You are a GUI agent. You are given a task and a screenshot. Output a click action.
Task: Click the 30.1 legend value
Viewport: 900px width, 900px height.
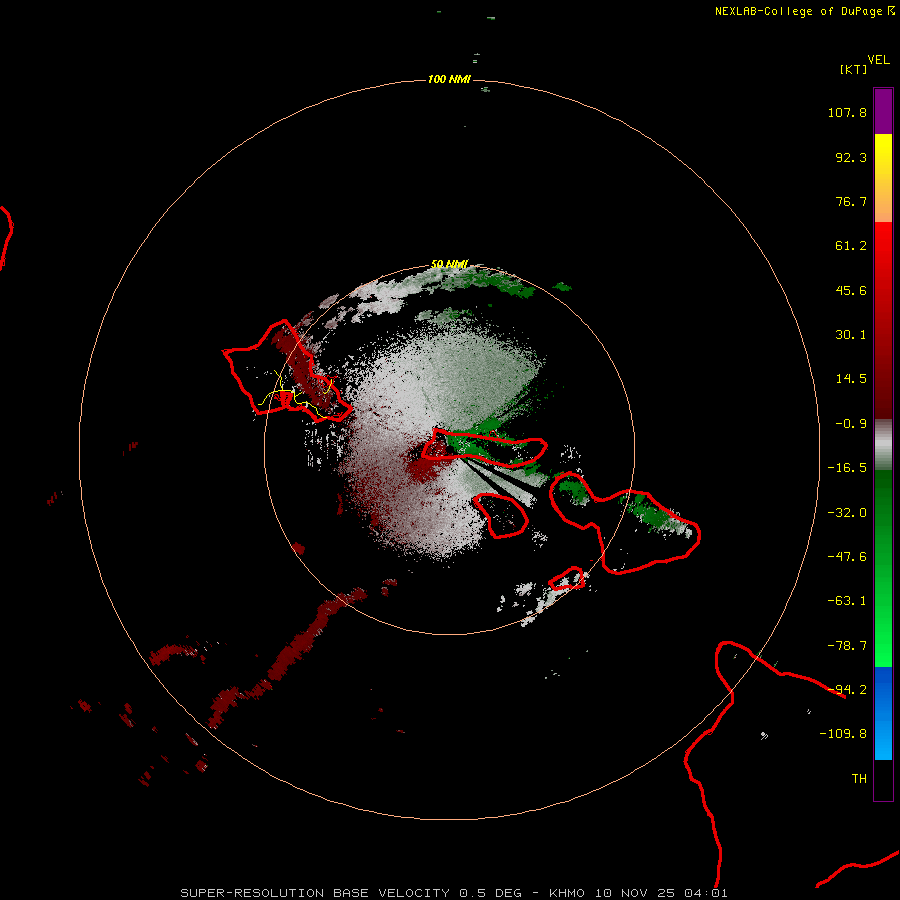(851, 335)
